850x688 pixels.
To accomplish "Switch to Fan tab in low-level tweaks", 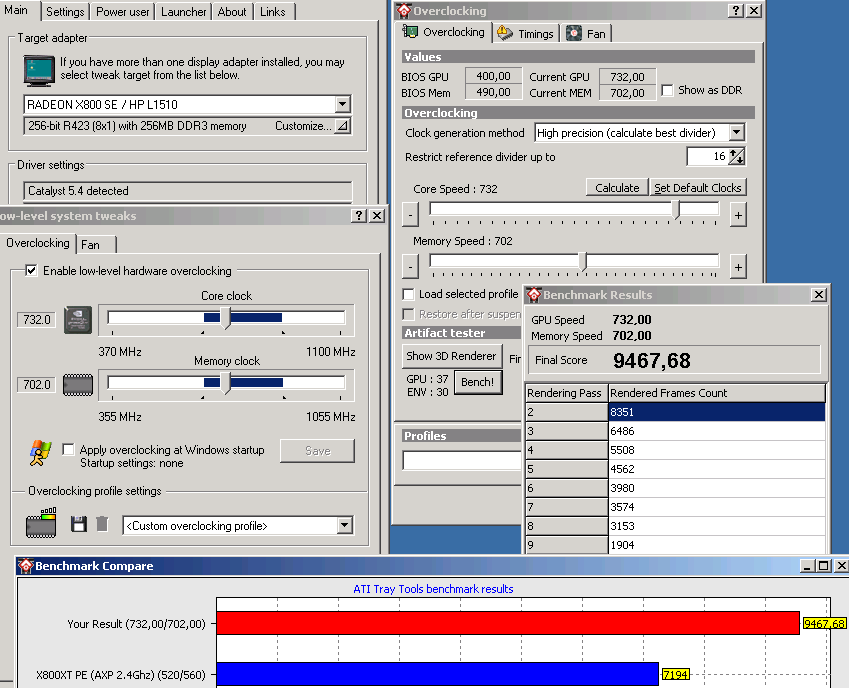I will click(94, 245).
